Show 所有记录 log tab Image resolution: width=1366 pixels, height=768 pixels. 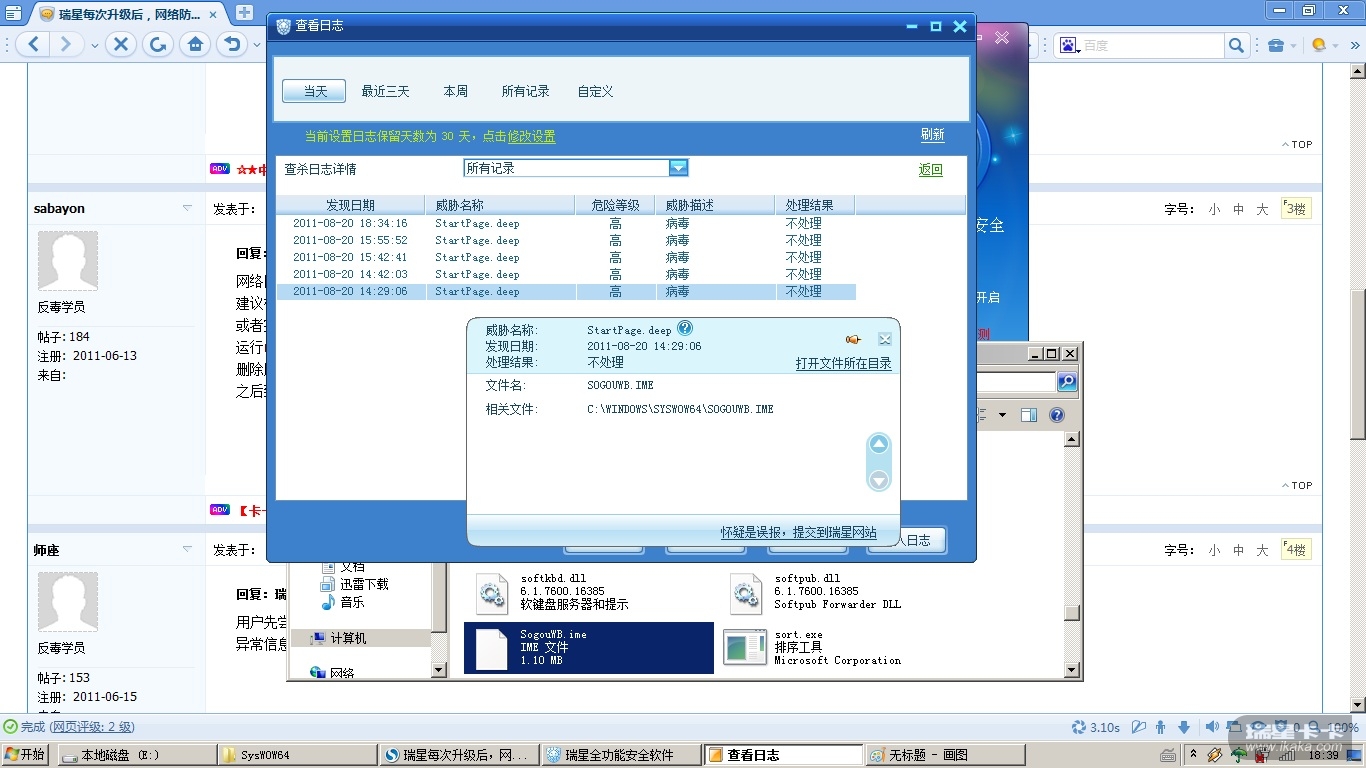tap(525, 91)
